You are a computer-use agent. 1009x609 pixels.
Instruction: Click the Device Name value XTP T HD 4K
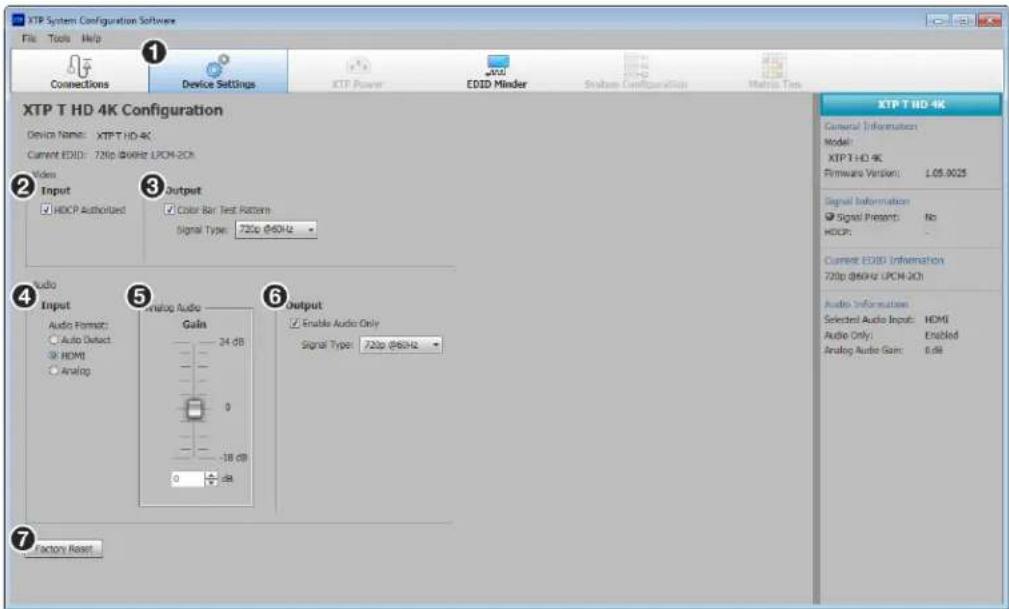124,136
